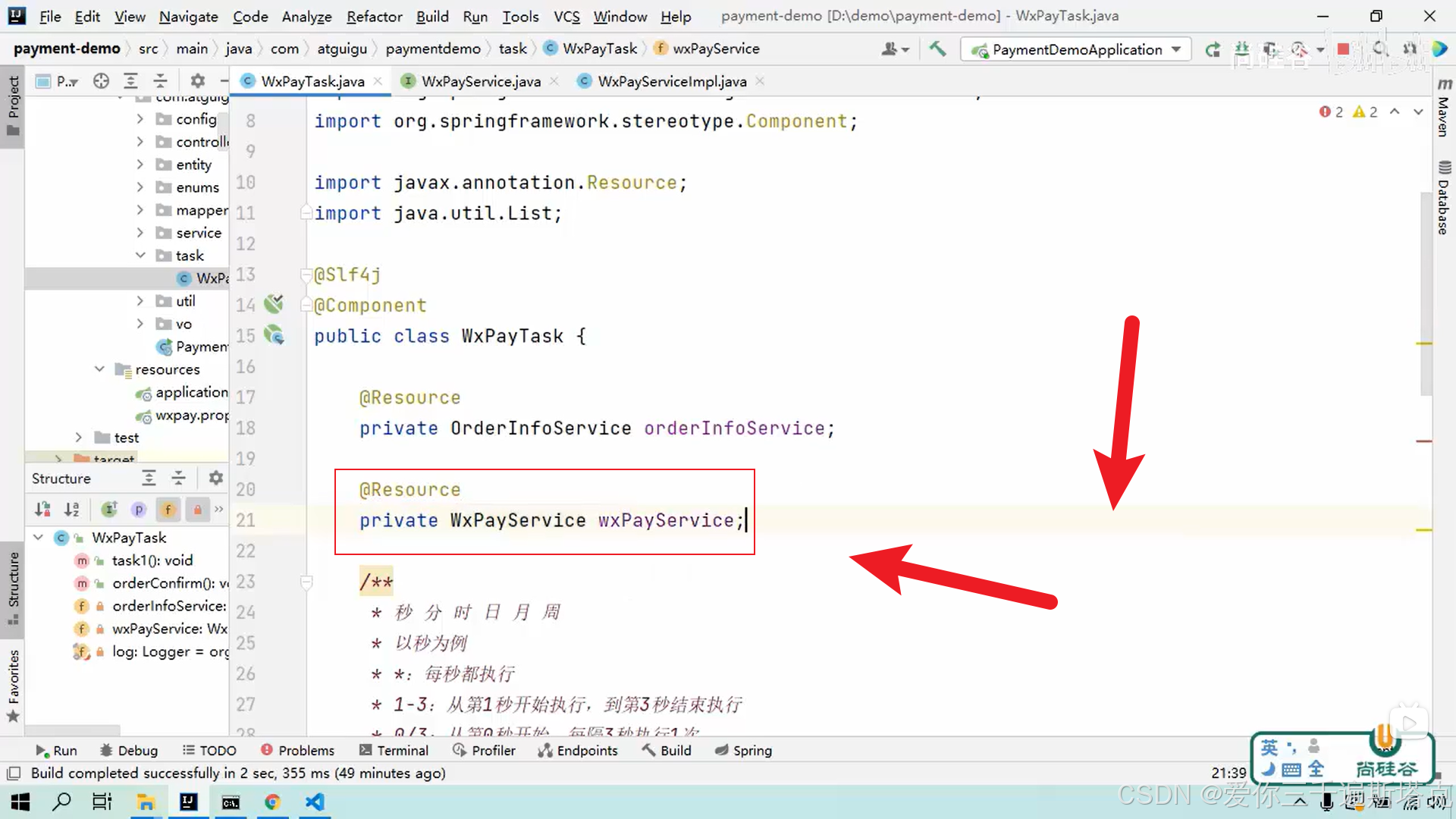This screenshot has width=1456, height=819.
Task: Click gutter bean icon on line 14
Action: [x=273, y=305]
